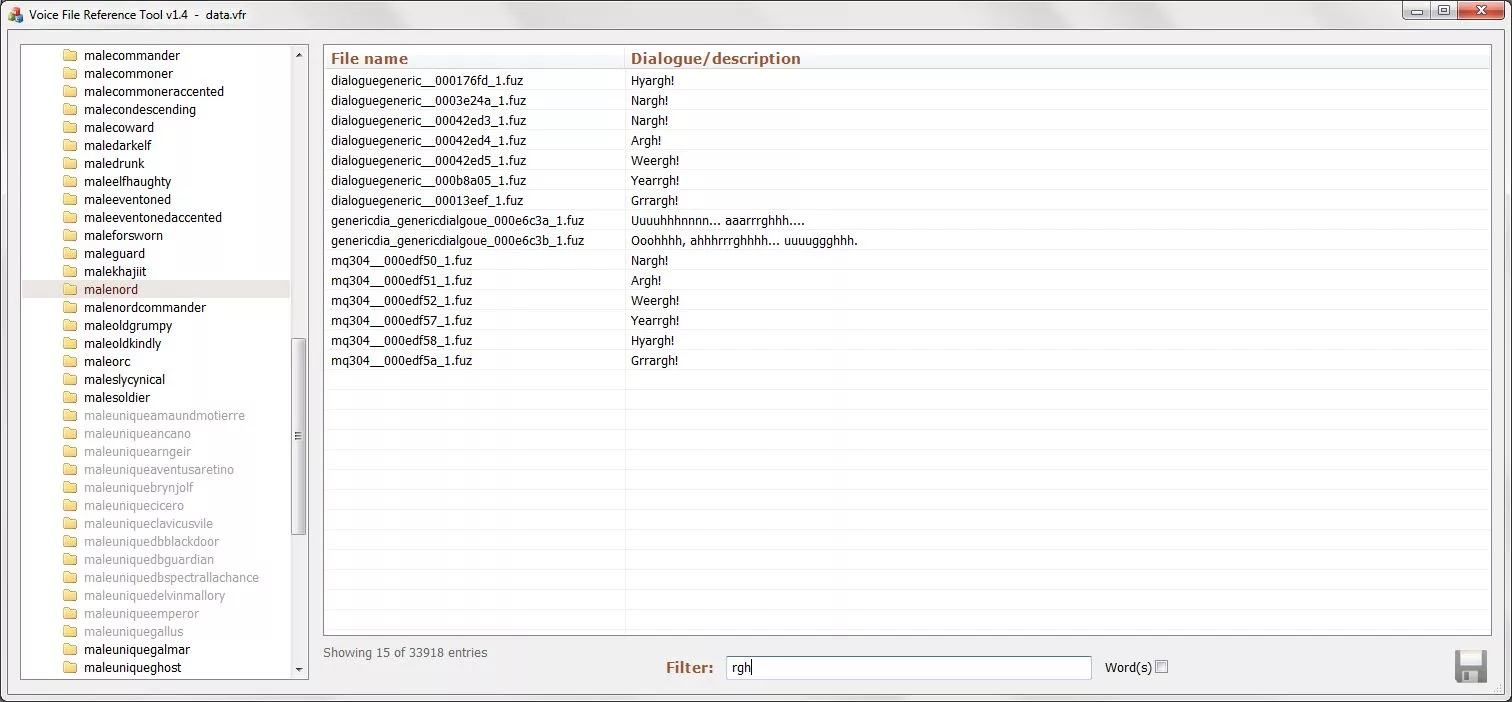Select the maleuniquedbspectrallachance folder
Screen dimensions: 1512x702
[x=171, y=578]
